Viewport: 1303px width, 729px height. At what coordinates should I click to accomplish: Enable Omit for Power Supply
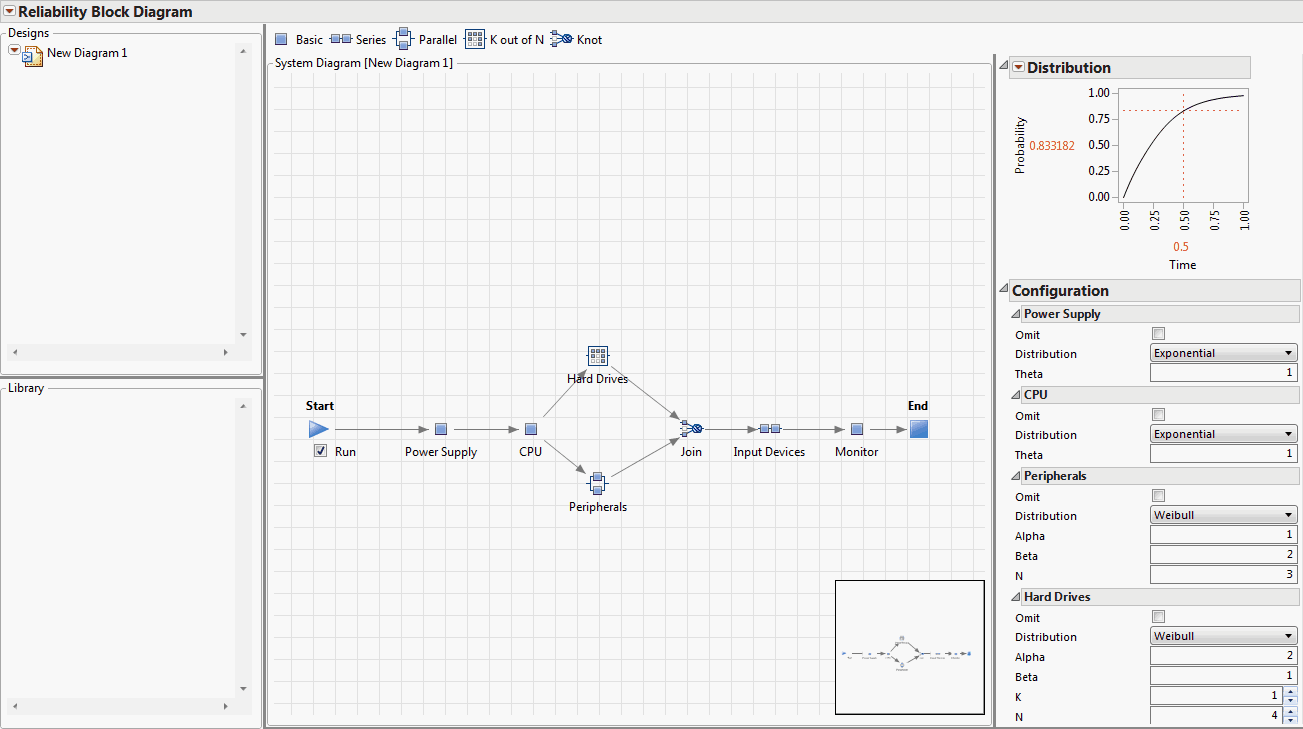tap(1158, 333)
